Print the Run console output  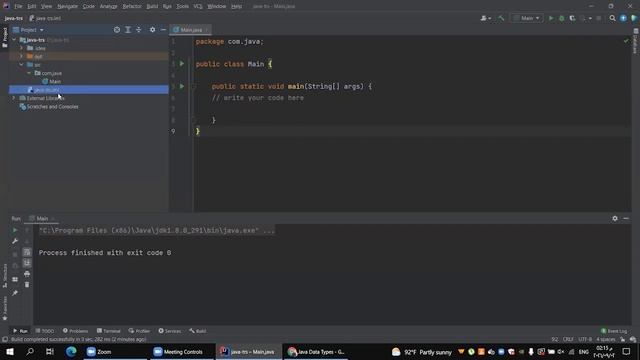pos(27,274)
